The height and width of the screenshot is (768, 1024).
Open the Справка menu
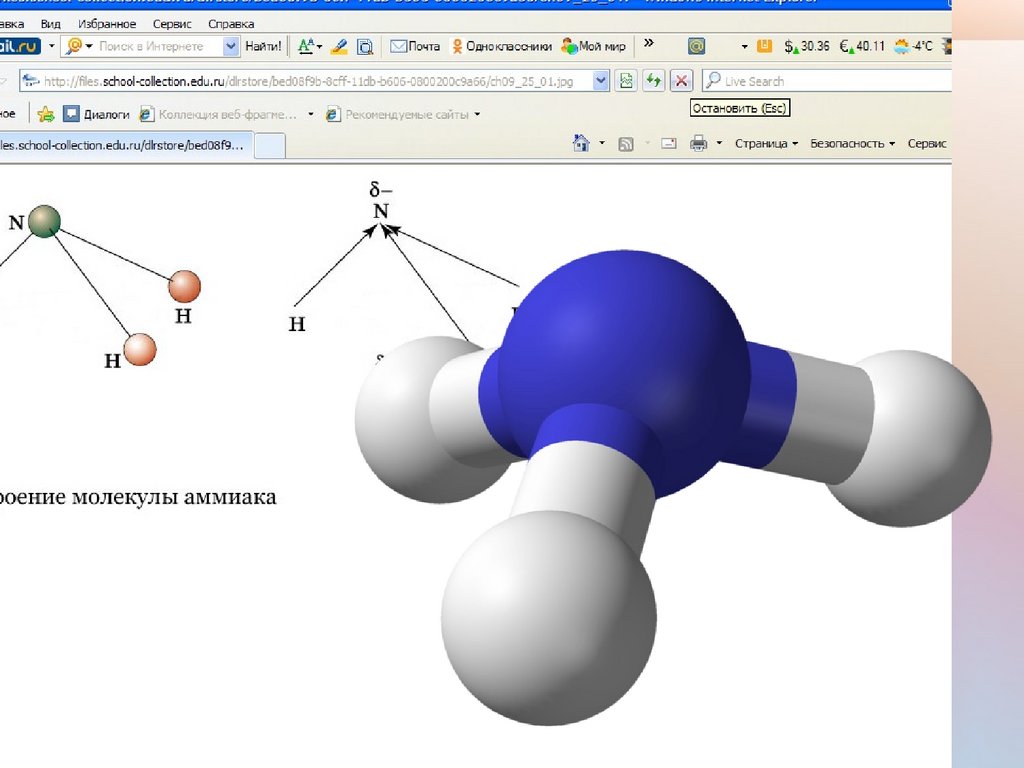click(x=231, y=23)
